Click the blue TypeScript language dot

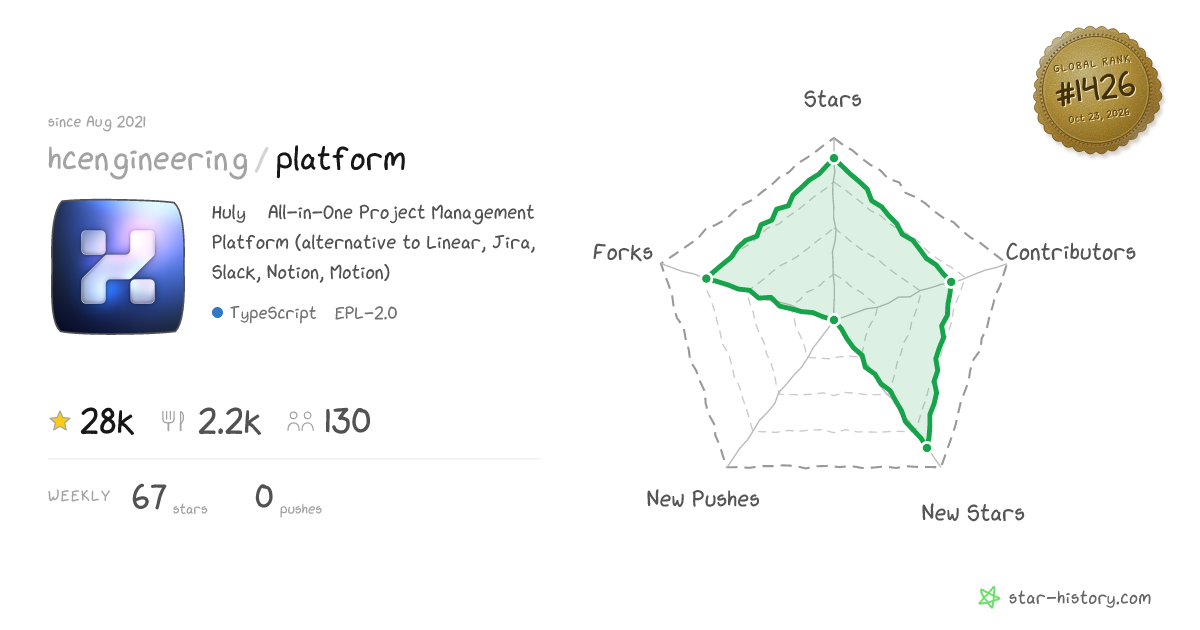point(217,313)
